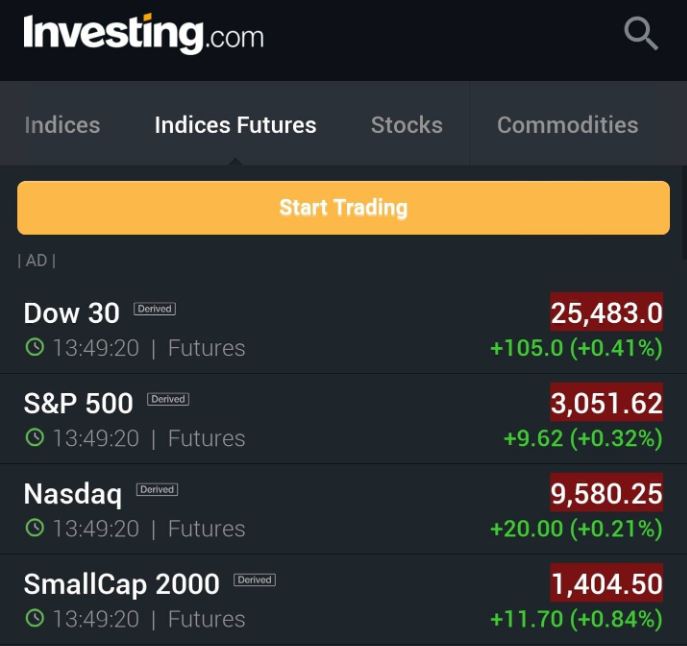Click Derived badge next to Dow 30

155,309
